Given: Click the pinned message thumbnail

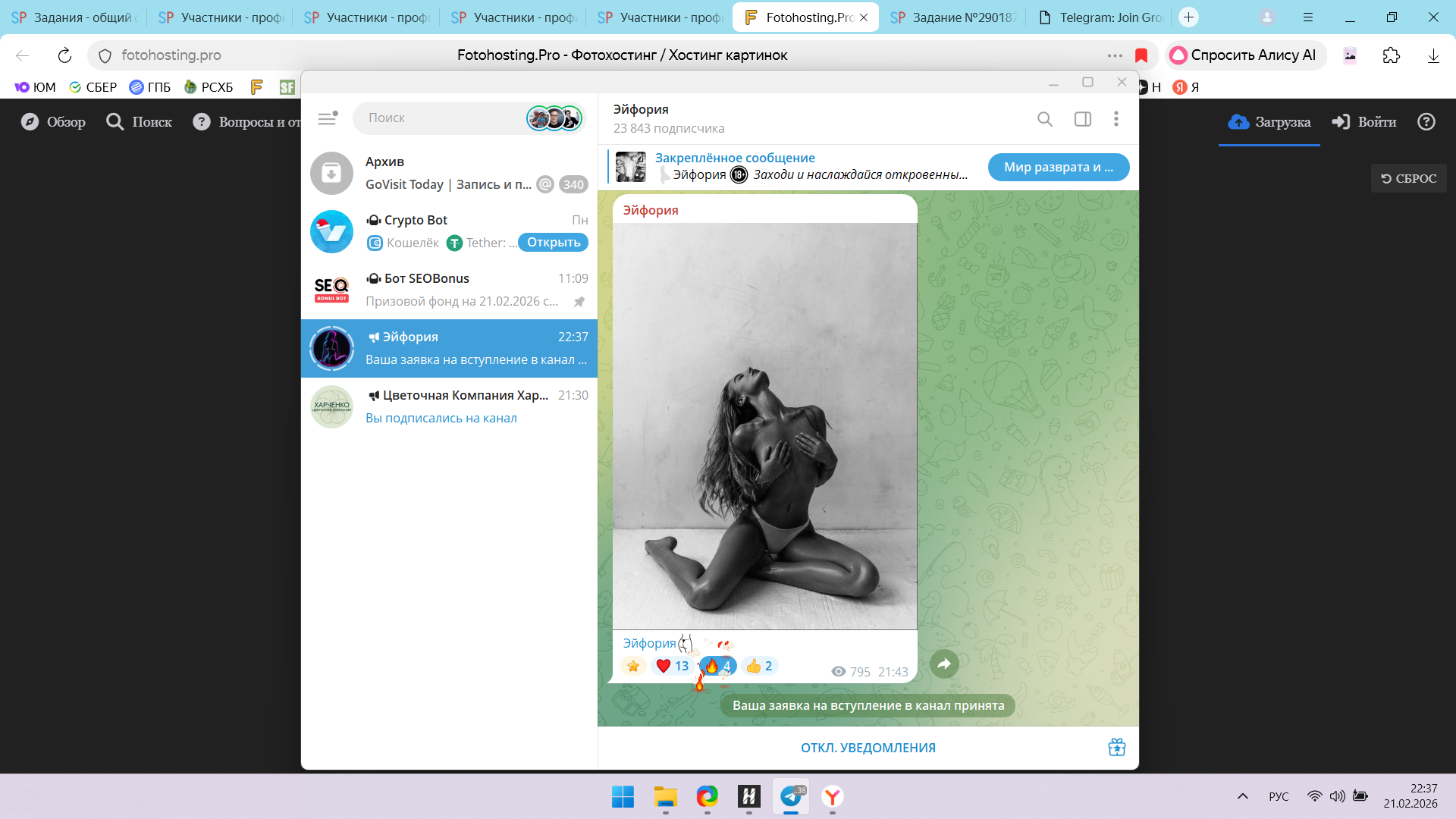Looking at the screenshot, I should pyautogui.click(x=631, y=167).
